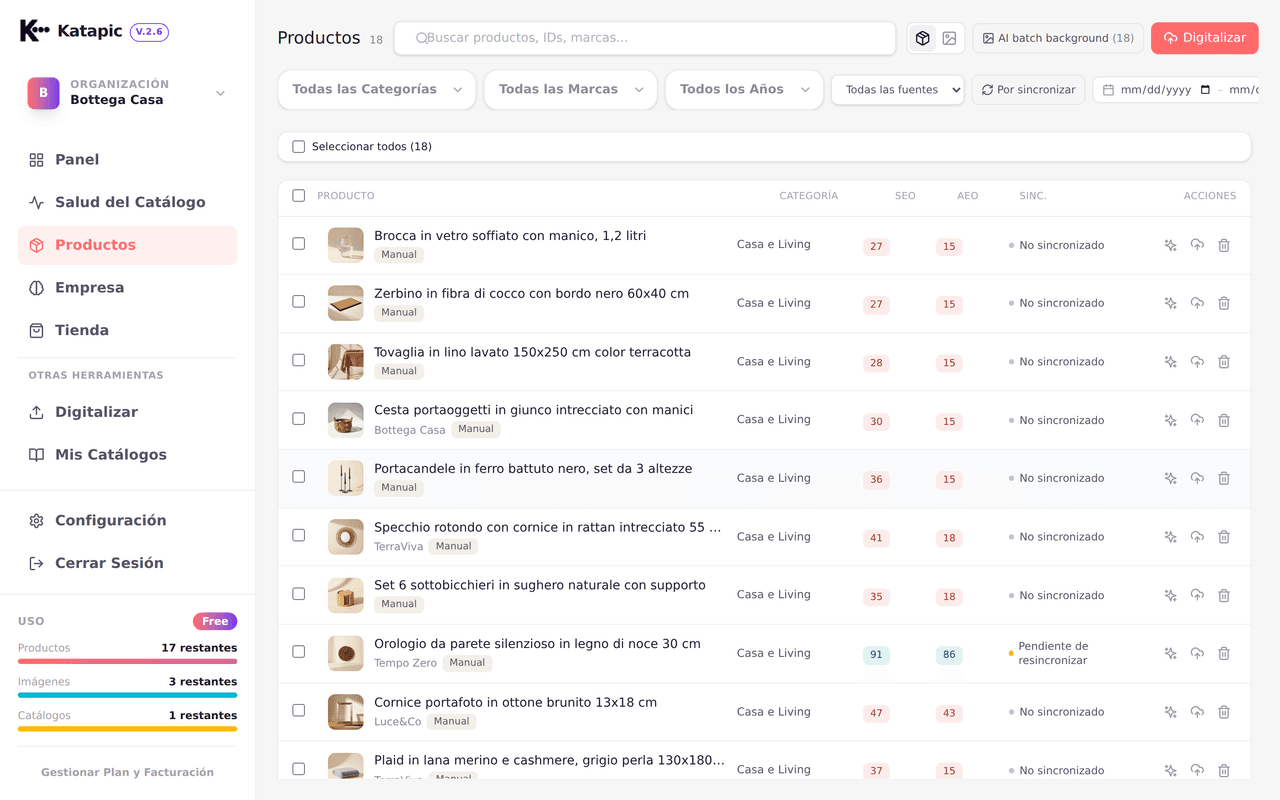Open Mis Catálogos
Viewport: 1280px width, 800px height.
pos(127,455)
